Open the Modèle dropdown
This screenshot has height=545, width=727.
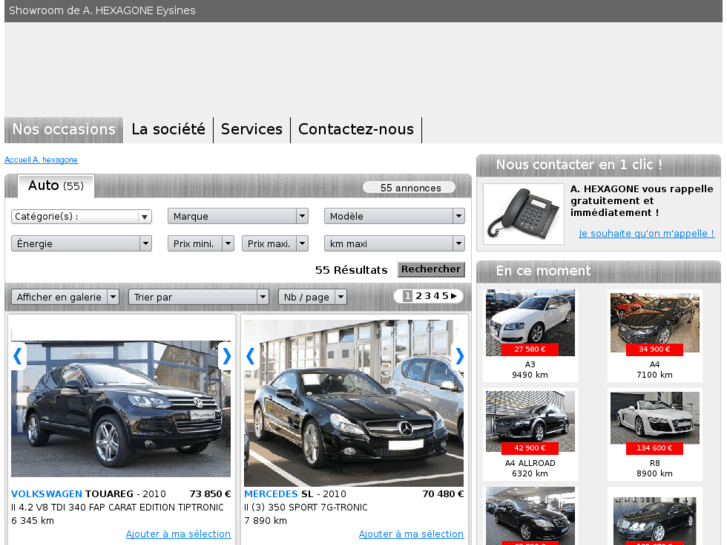click(395, 216)
